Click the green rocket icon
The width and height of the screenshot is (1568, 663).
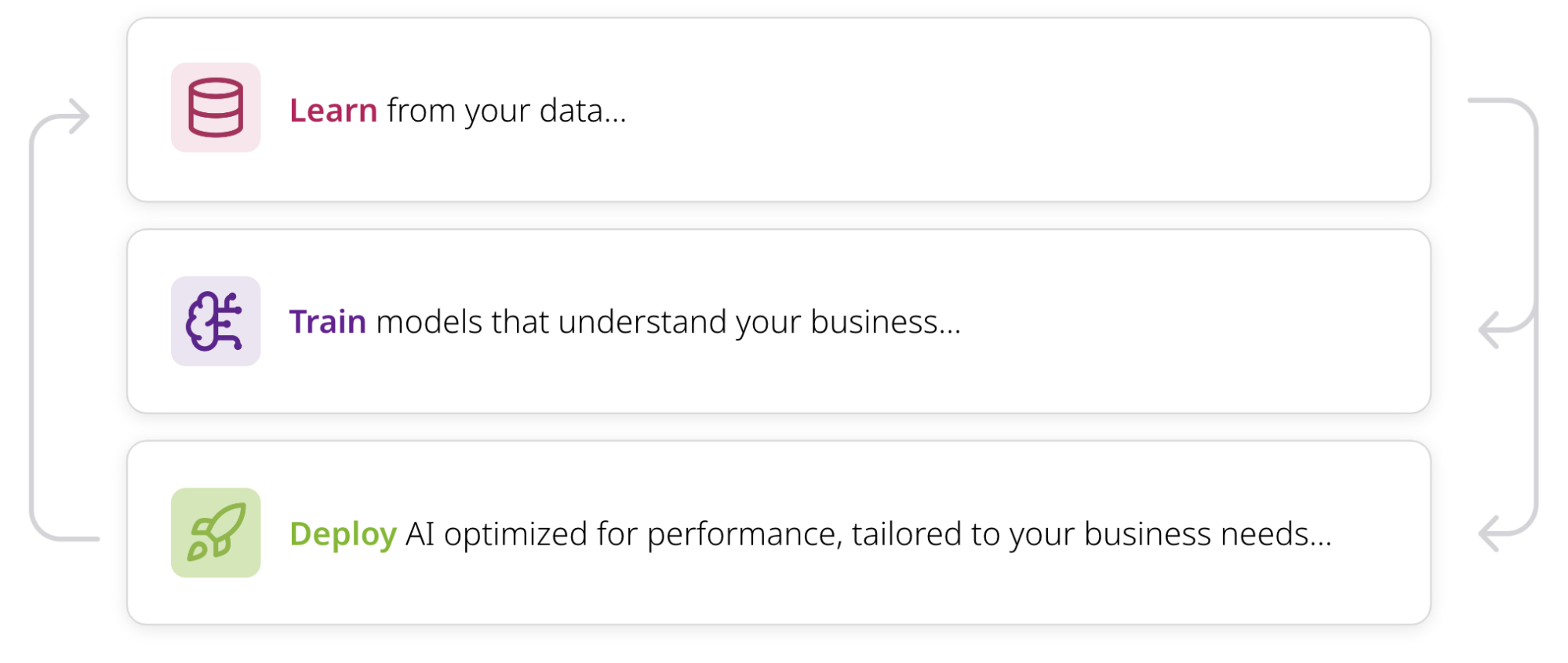click(x=216, y=533)
